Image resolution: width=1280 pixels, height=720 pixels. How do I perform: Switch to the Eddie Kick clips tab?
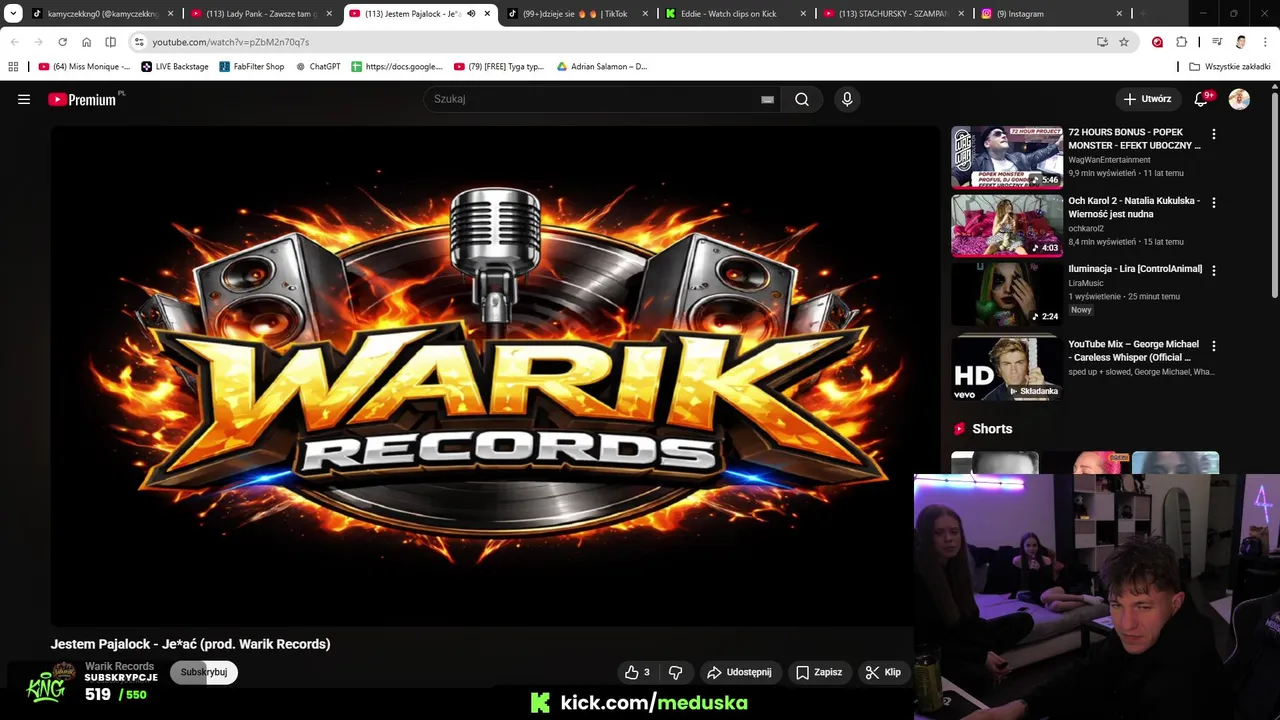[735, 14]
